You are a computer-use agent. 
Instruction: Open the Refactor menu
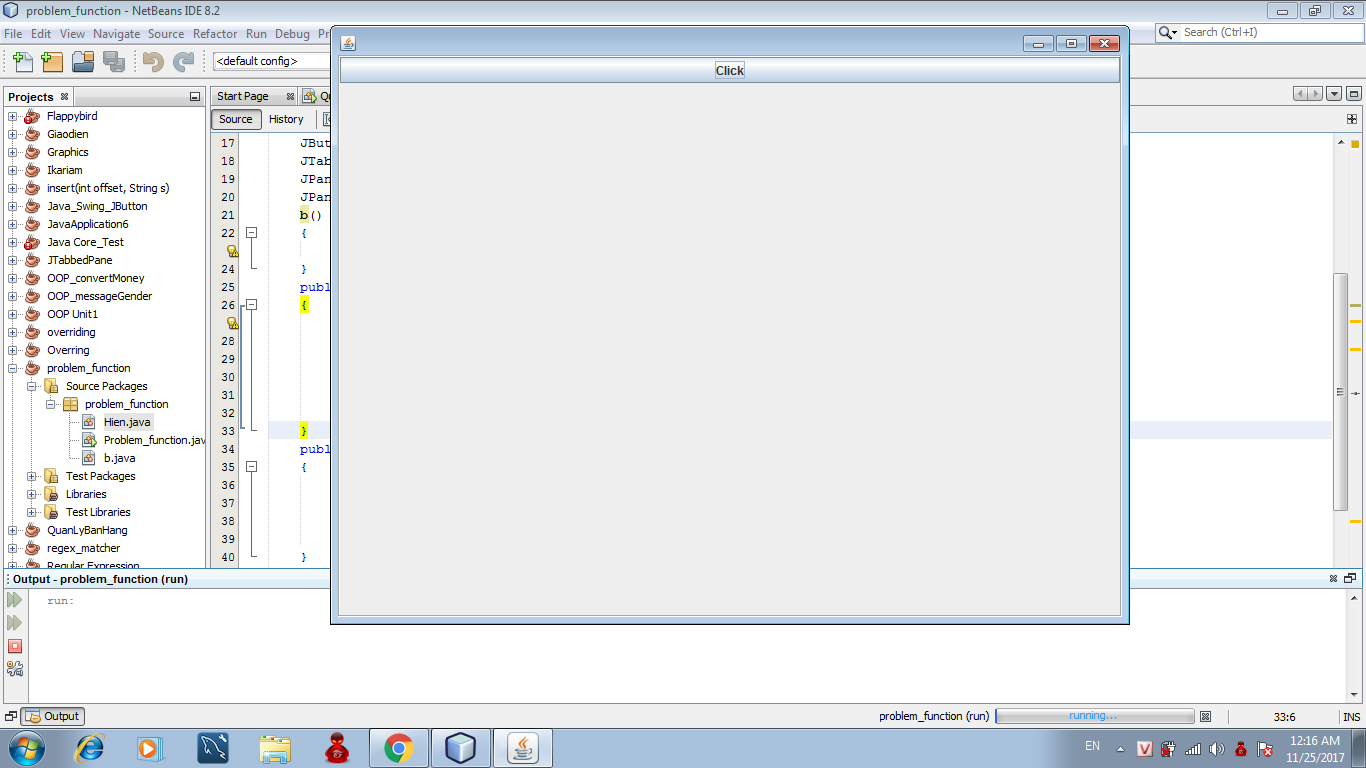215,33
